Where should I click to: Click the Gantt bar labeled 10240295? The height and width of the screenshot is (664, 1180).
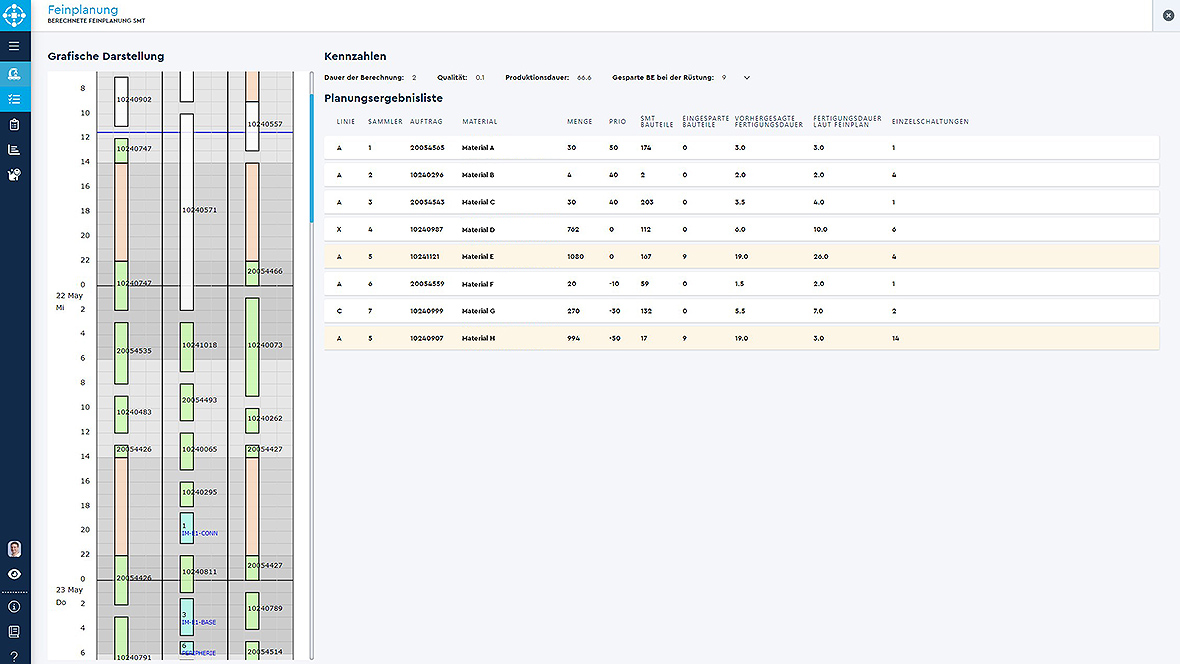(187, 495)
